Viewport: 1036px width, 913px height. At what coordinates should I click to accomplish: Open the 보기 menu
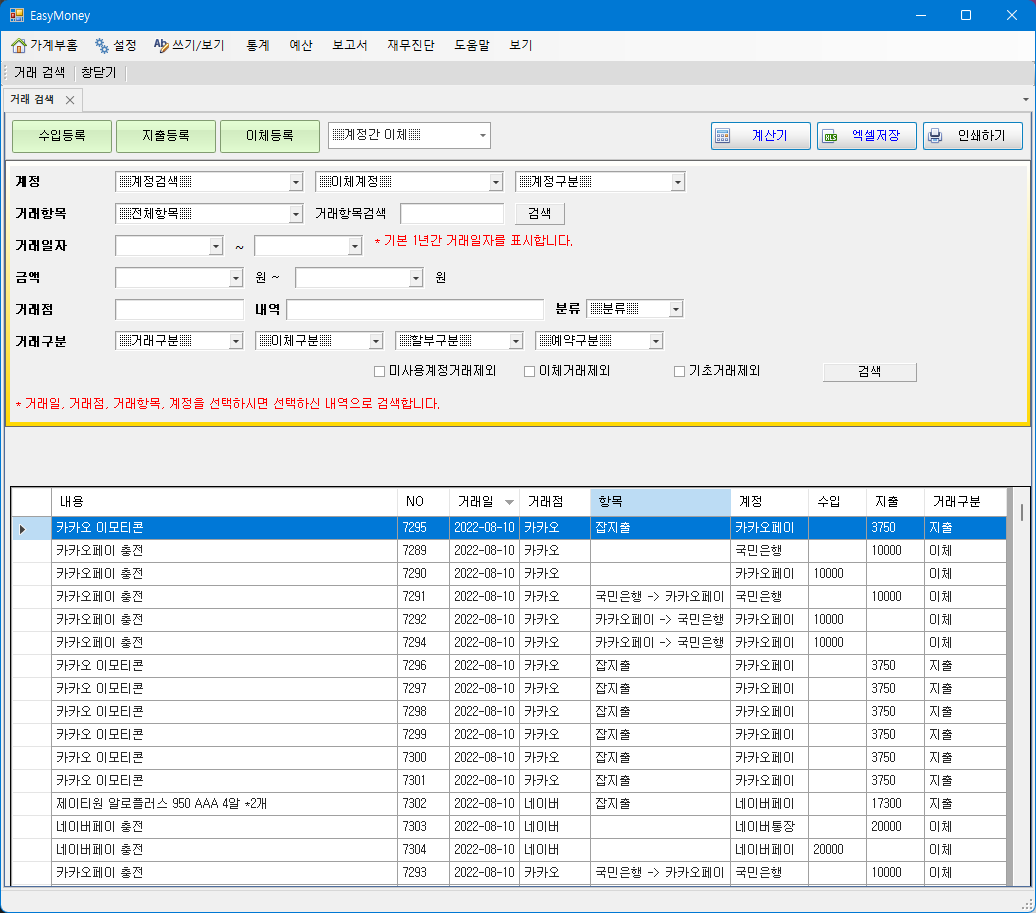[x=521, y=45]
